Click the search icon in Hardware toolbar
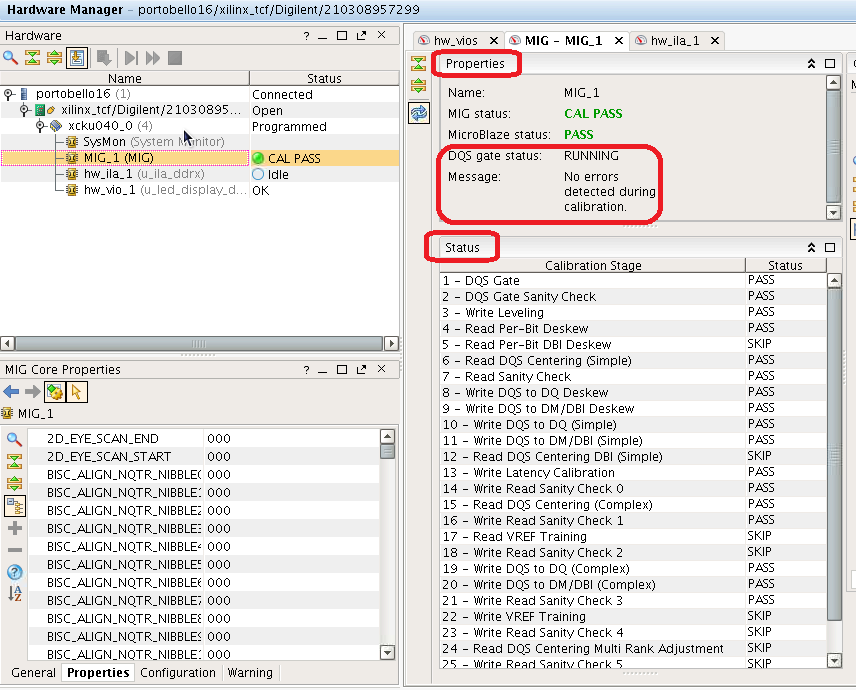This screenshot has width=856, height=690. tap(11, 58)
